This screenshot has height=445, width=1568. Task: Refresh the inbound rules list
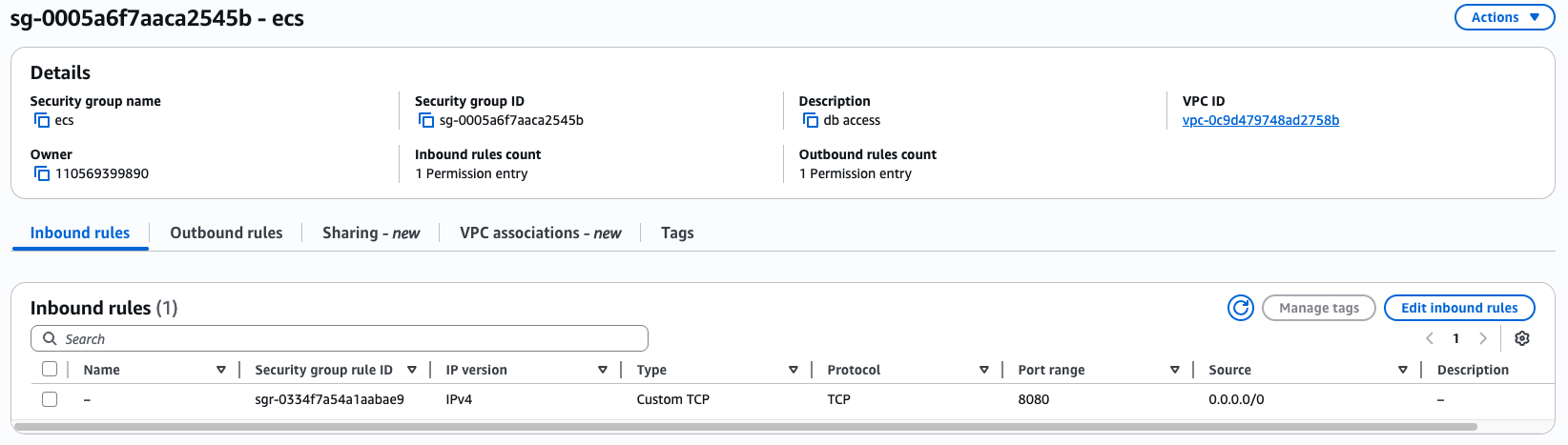pyautogui.click(x=1241, y=308)
